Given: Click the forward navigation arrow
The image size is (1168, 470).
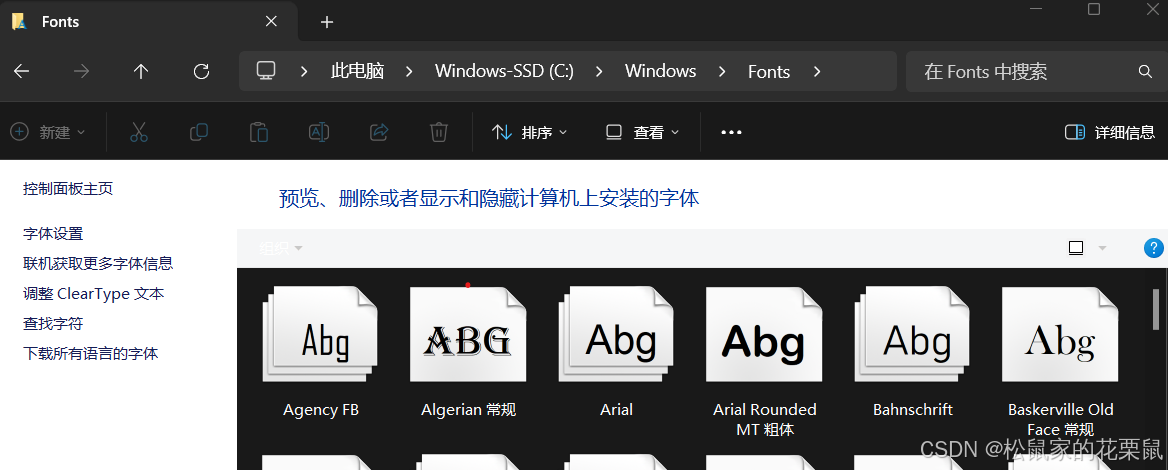Looking at the screenshot, I should 81,72.
